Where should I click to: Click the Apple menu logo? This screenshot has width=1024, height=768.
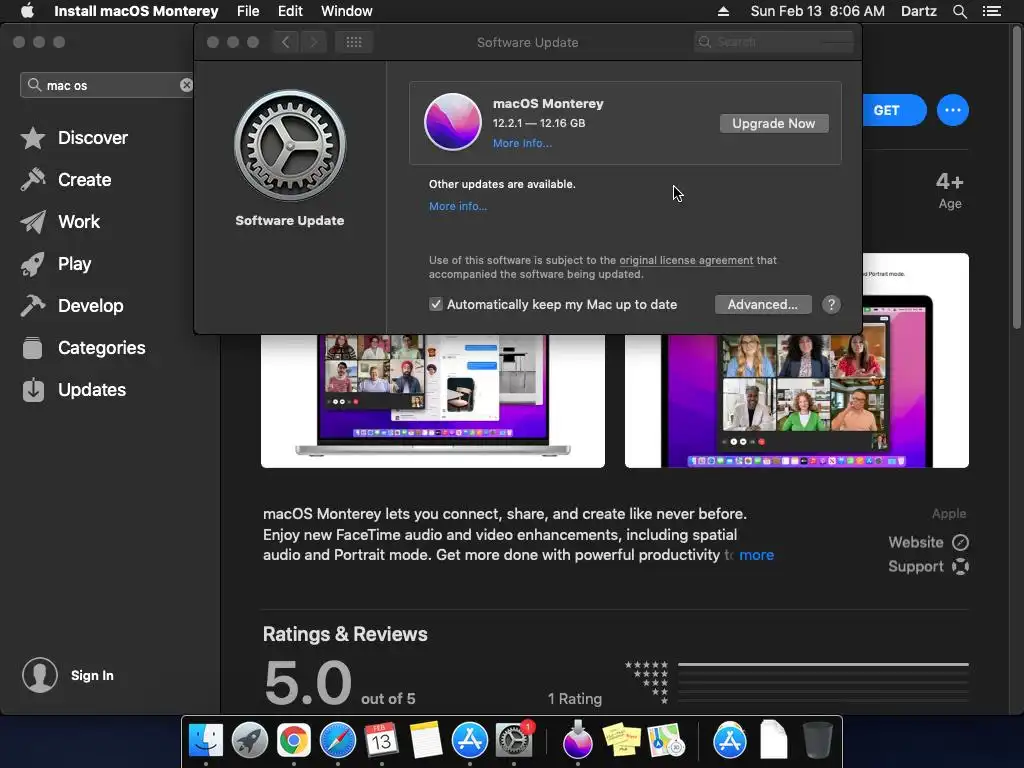[27, 11]
